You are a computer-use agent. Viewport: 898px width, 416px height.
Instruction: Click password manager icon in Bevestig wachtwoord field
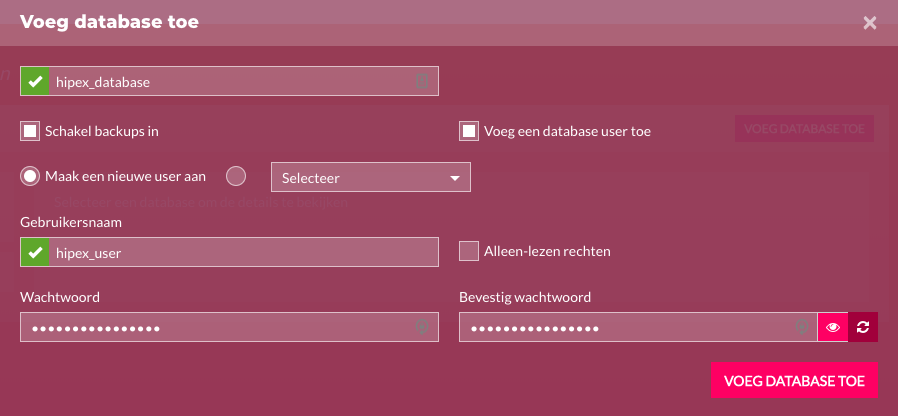(x=802, y=327)
